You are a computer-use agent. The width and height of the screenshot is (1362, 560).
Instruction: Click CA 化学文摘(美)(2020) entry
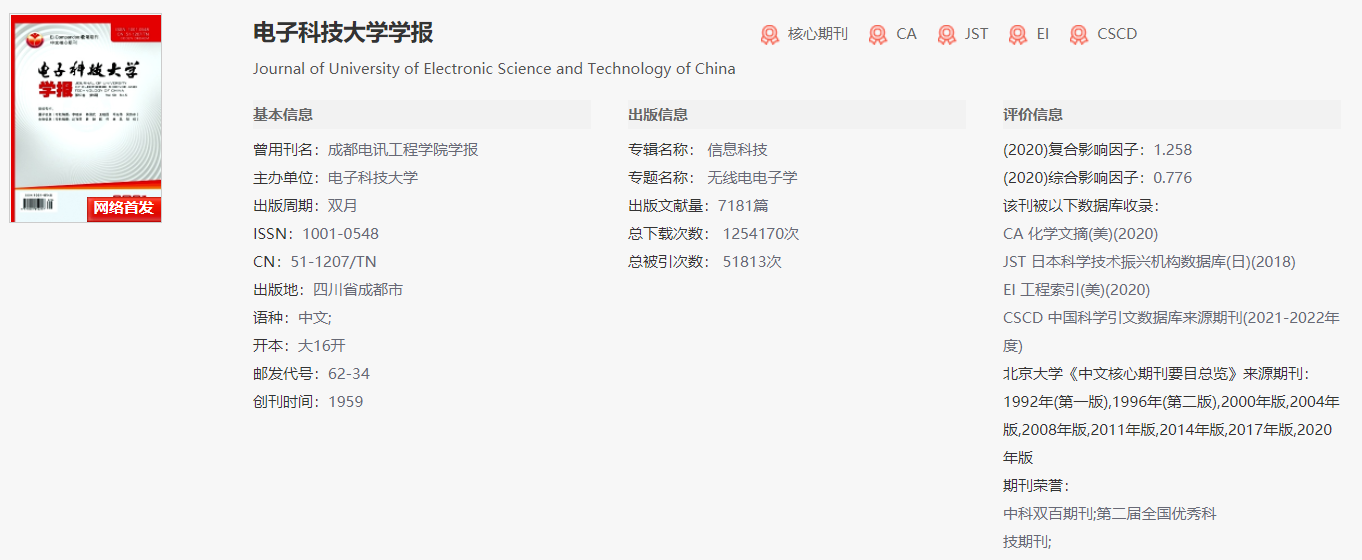tap(1080, 234)
